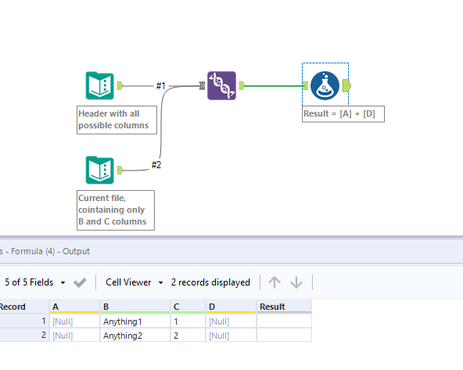Select record row number 1
The image size is (463, 370).
pyautogui.click(x=24, y=321)
